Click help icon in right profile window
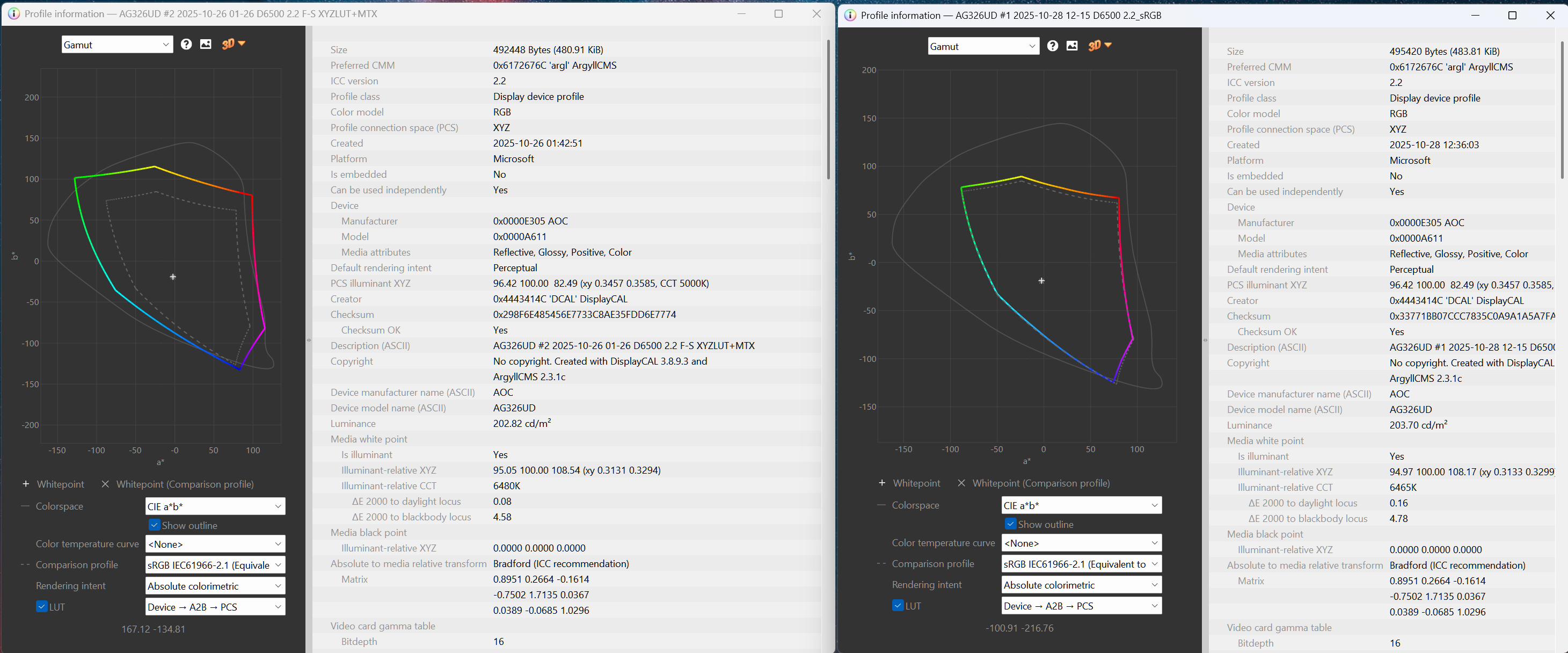 pos(1053,46)
